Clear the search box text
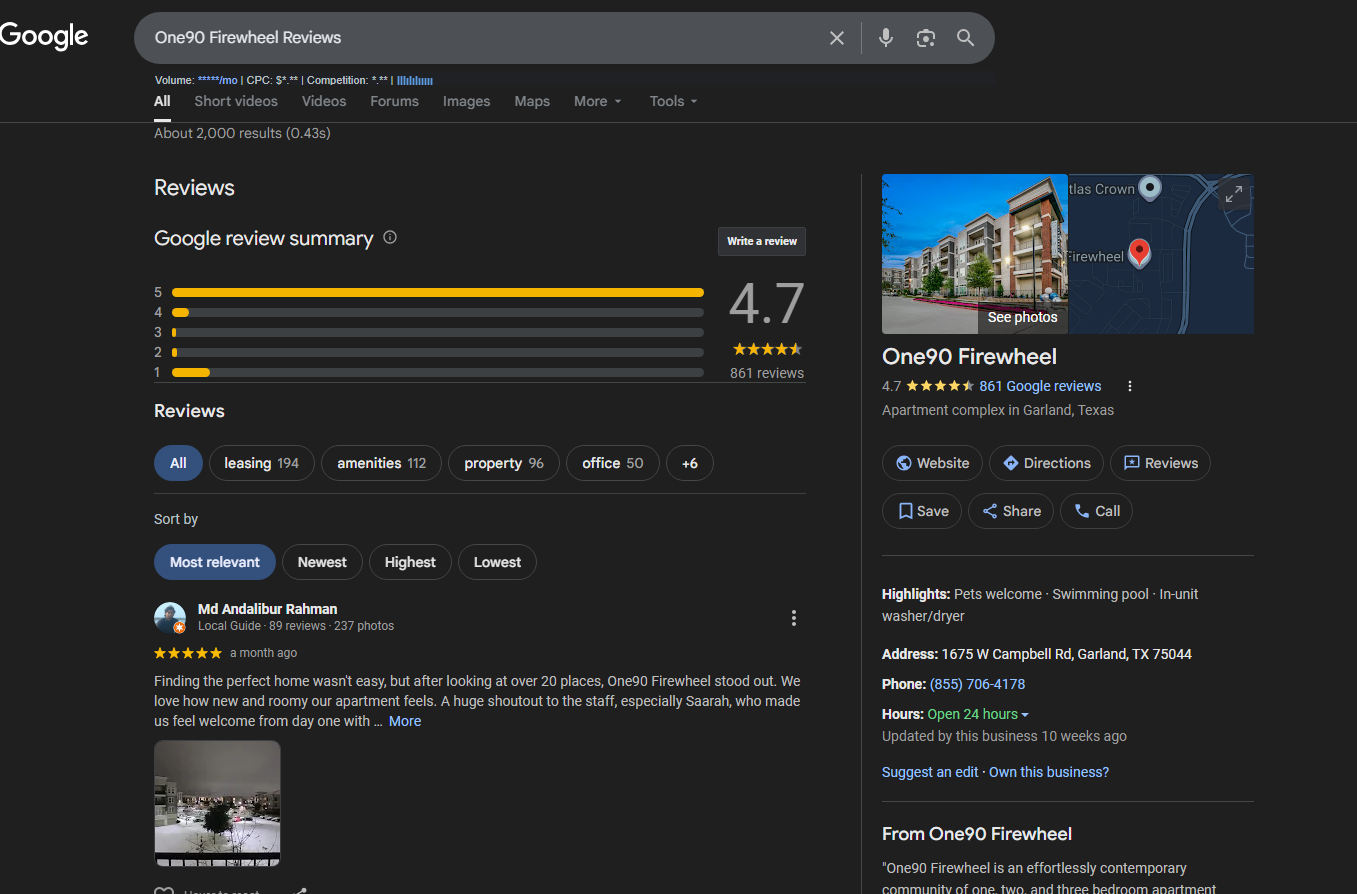Viewport: 1357px width, 894px height. coord(837,38)
